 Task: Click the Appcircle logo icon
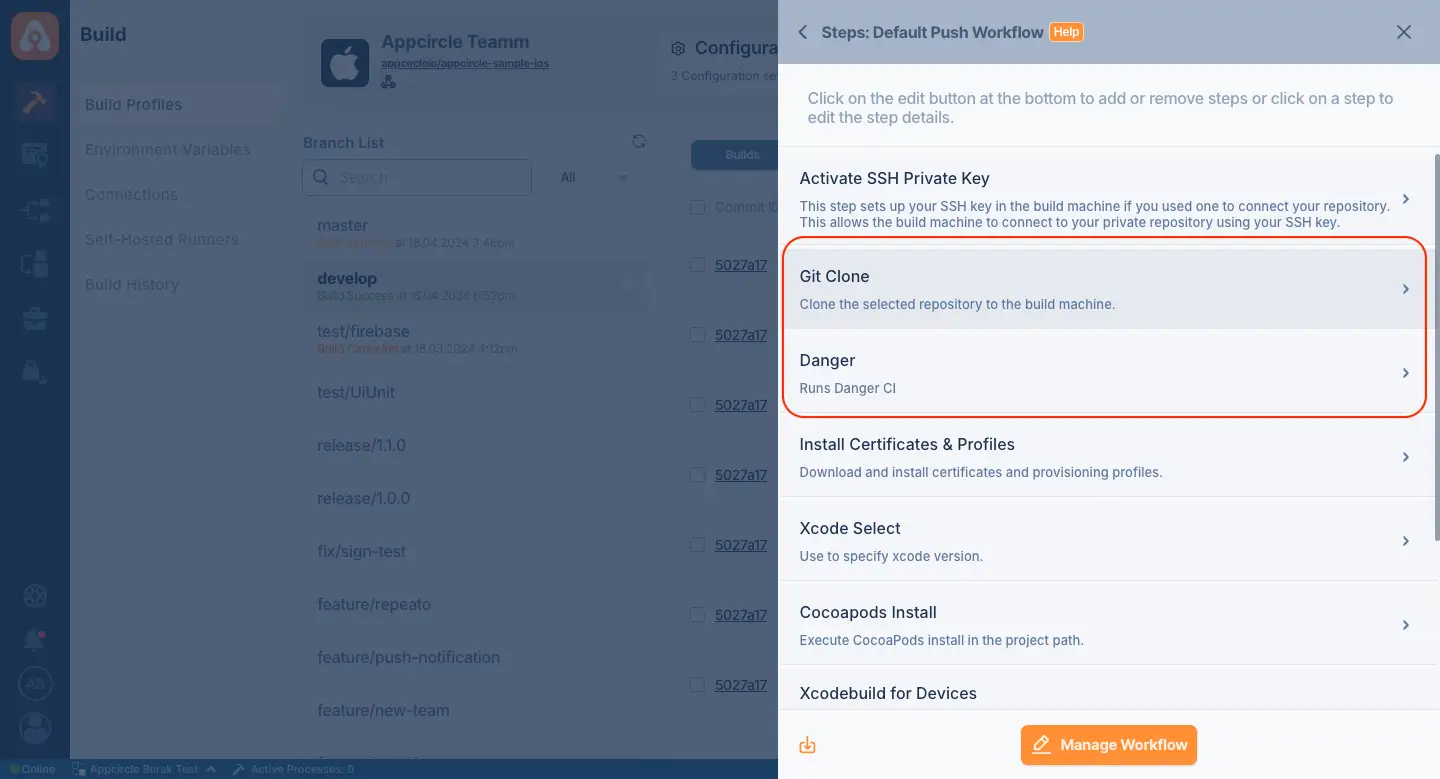(x=35, y=36)
